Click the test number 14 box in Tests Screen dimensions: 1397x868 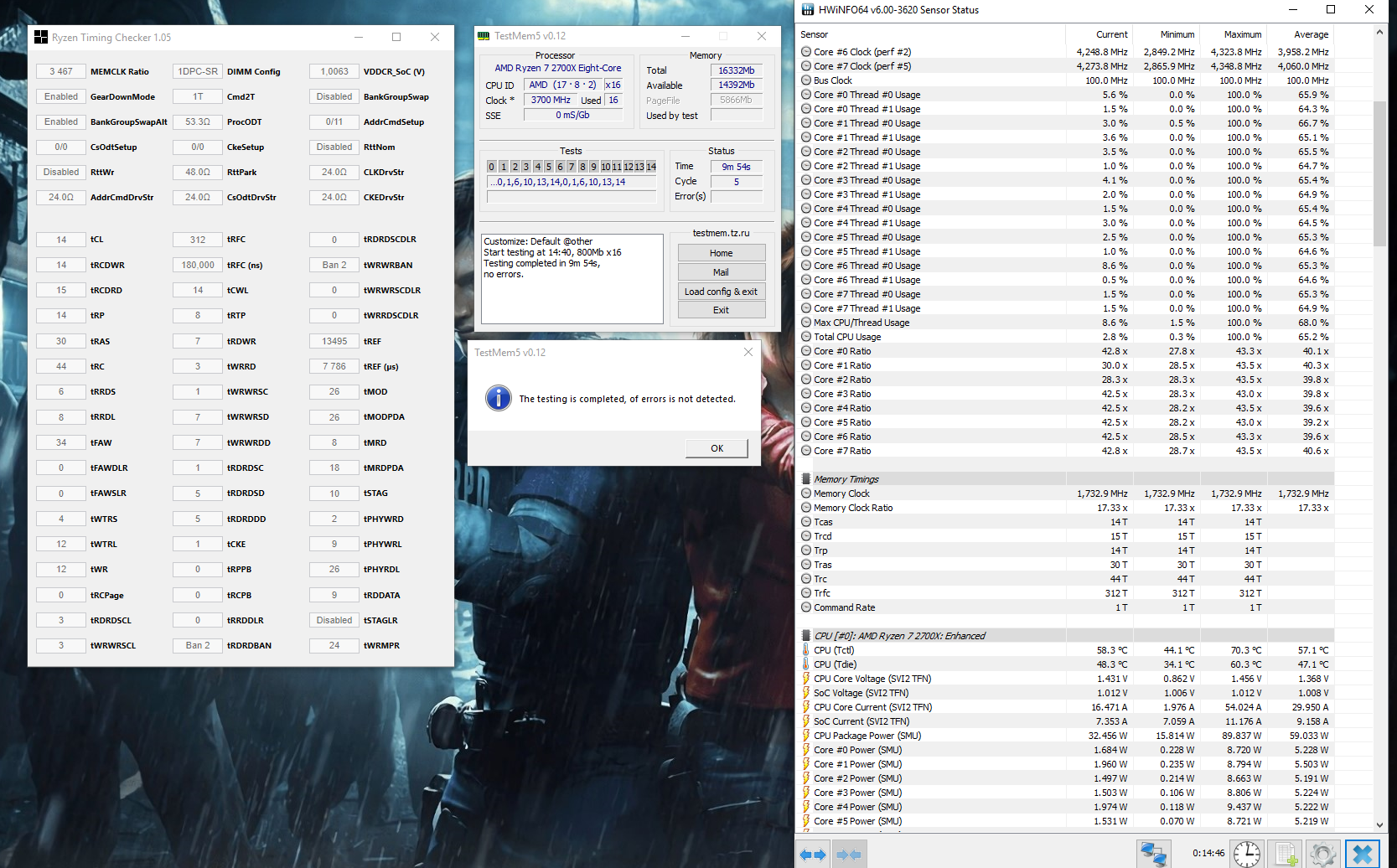tap(651, 167)
